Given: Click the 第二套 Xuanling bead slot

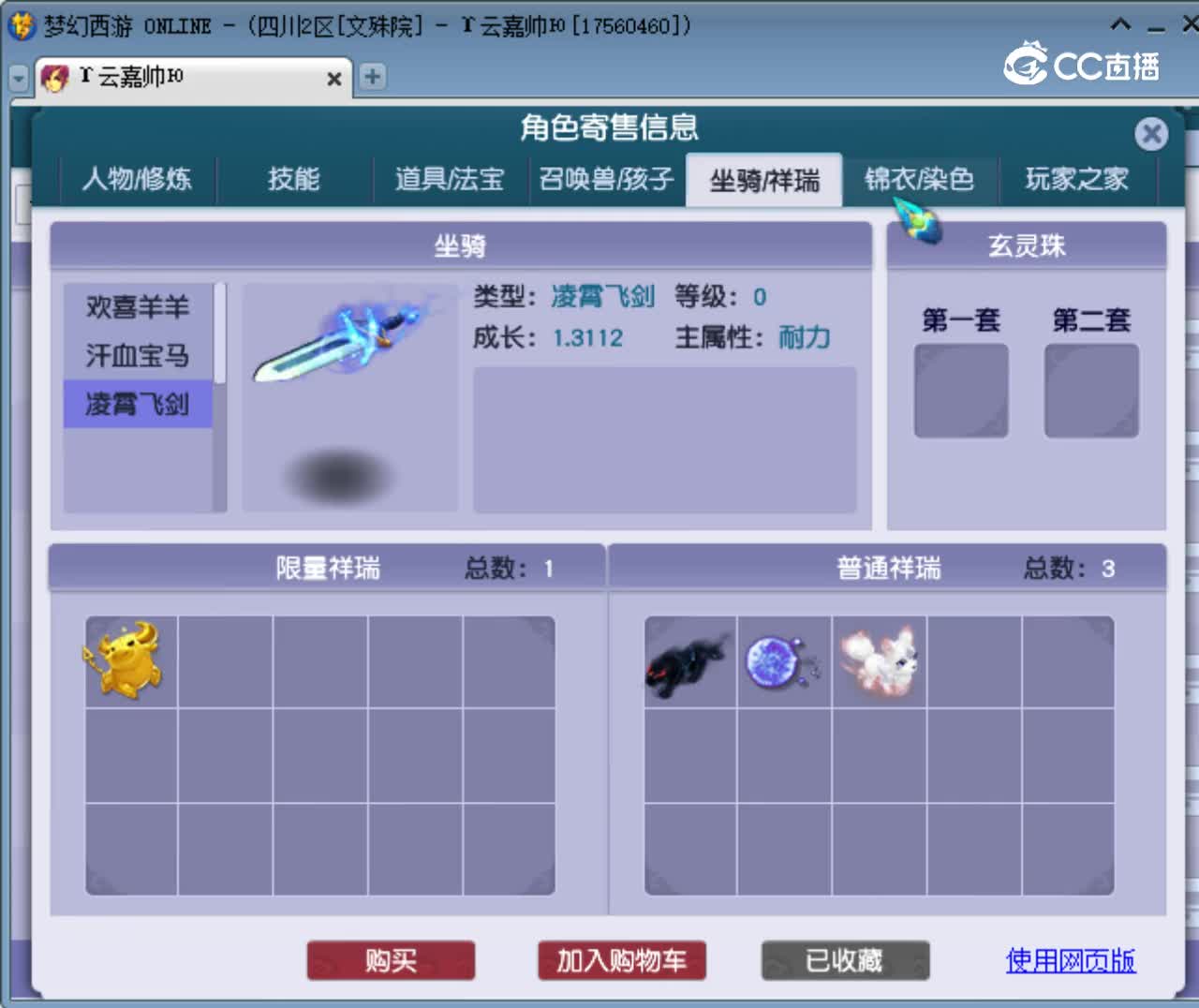Looking at the screenshot, I should point(1091,390).
